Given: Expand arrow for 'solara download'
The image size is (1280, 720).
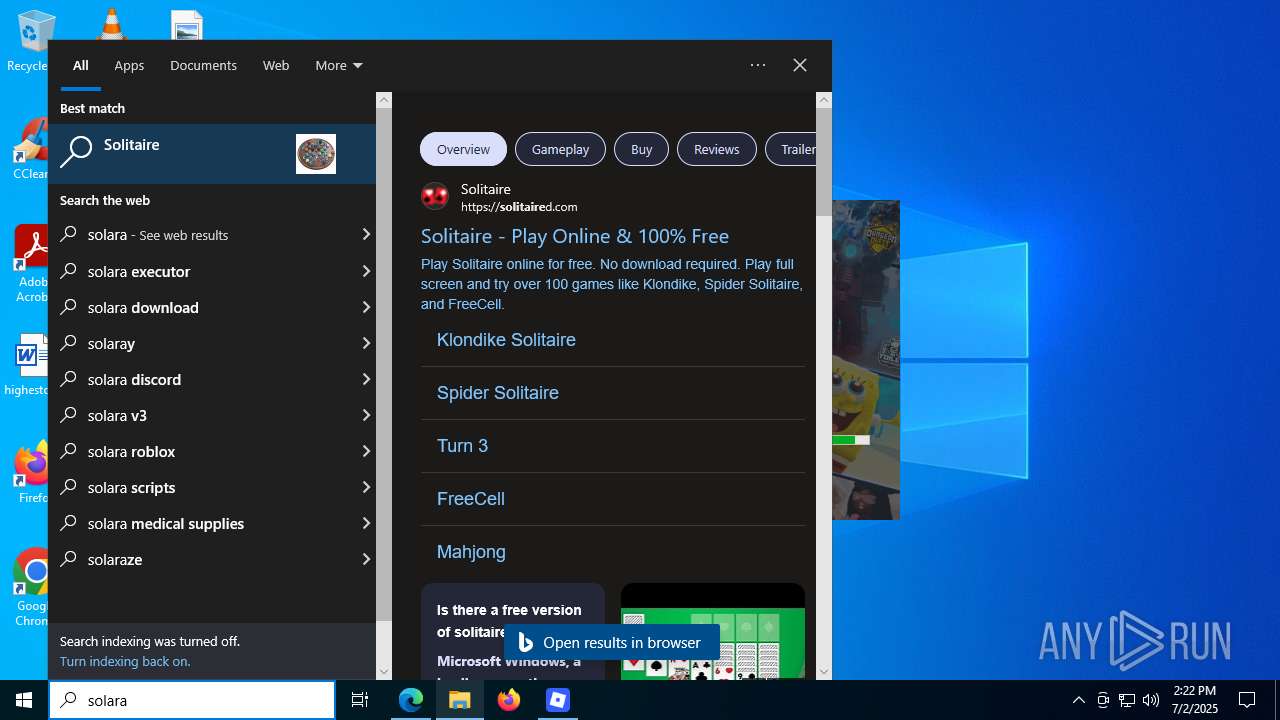Looking at the screenshot, I should point(366,307).
